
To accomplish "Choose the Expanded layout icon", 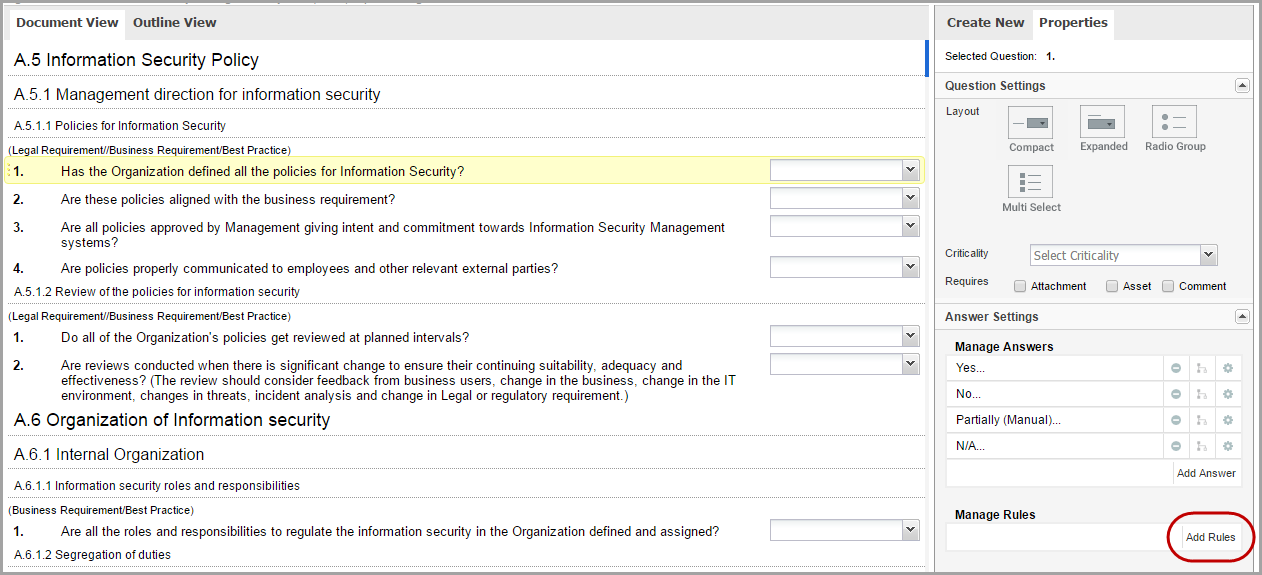I will [x=1102, y=122].
